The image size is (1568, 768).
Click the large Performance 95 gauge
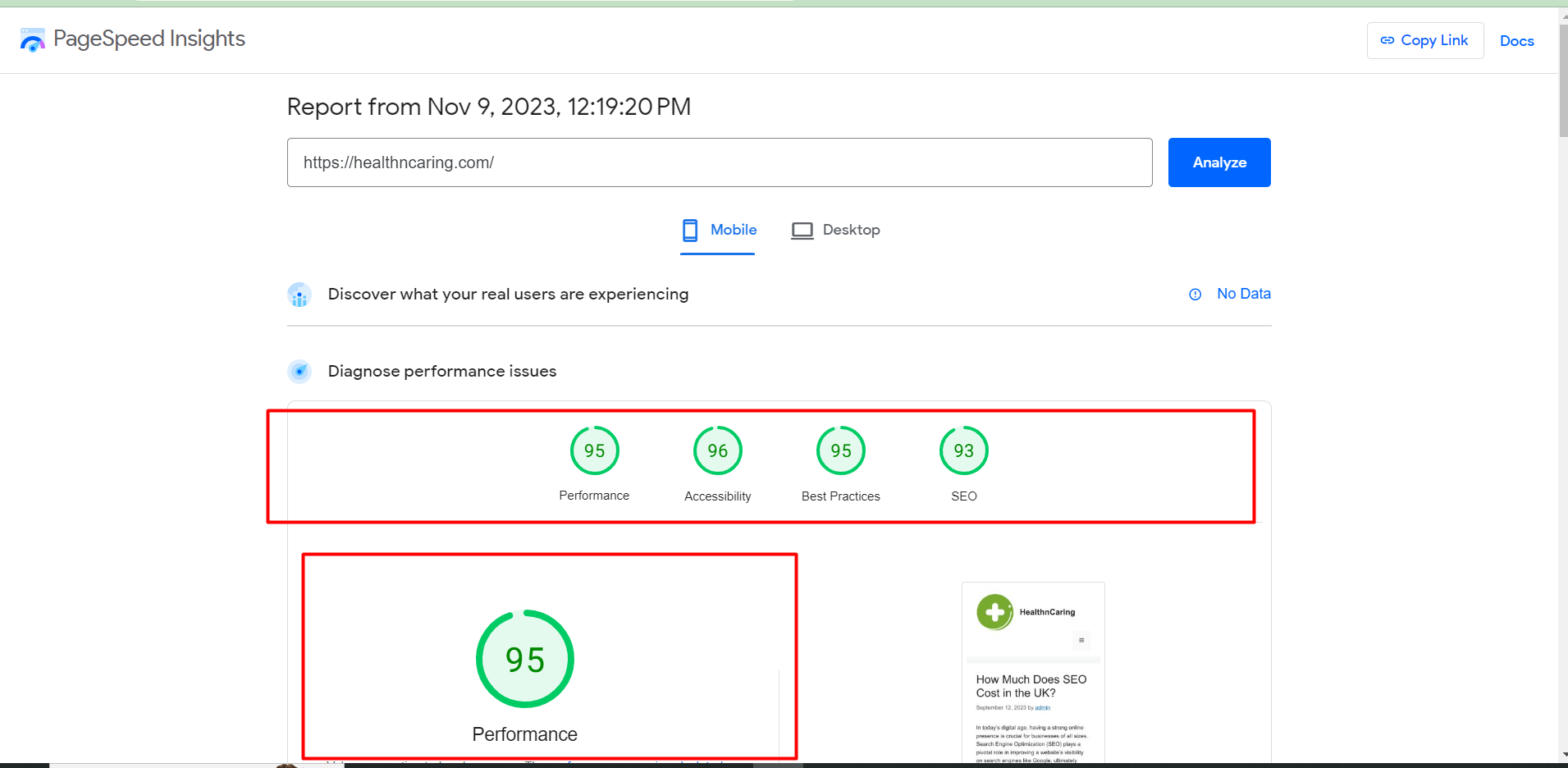coord(525,659)
